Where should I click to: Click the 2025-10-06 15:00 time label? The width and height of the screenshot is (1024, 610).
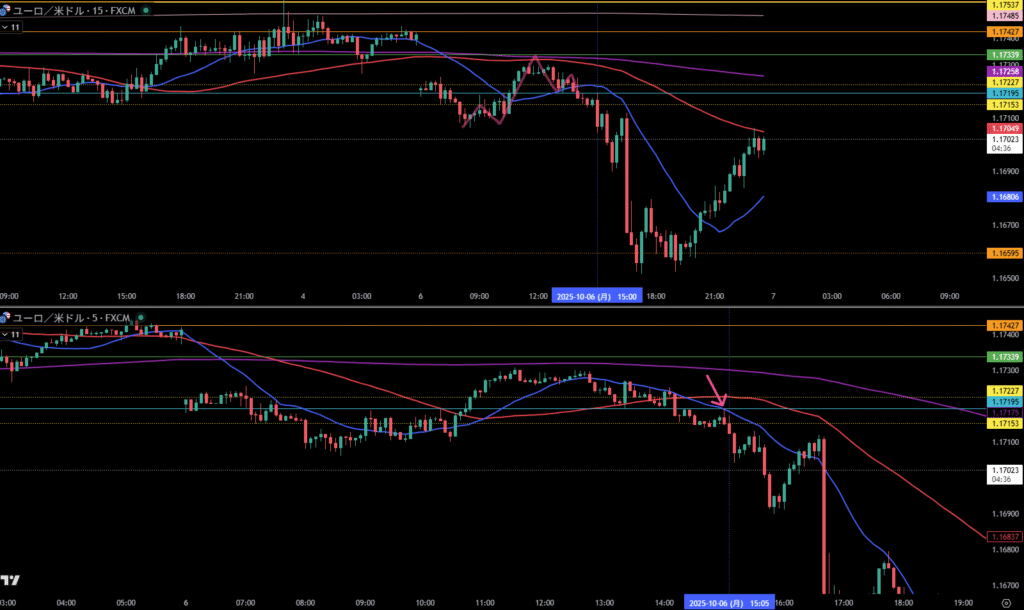click(598, 296)
